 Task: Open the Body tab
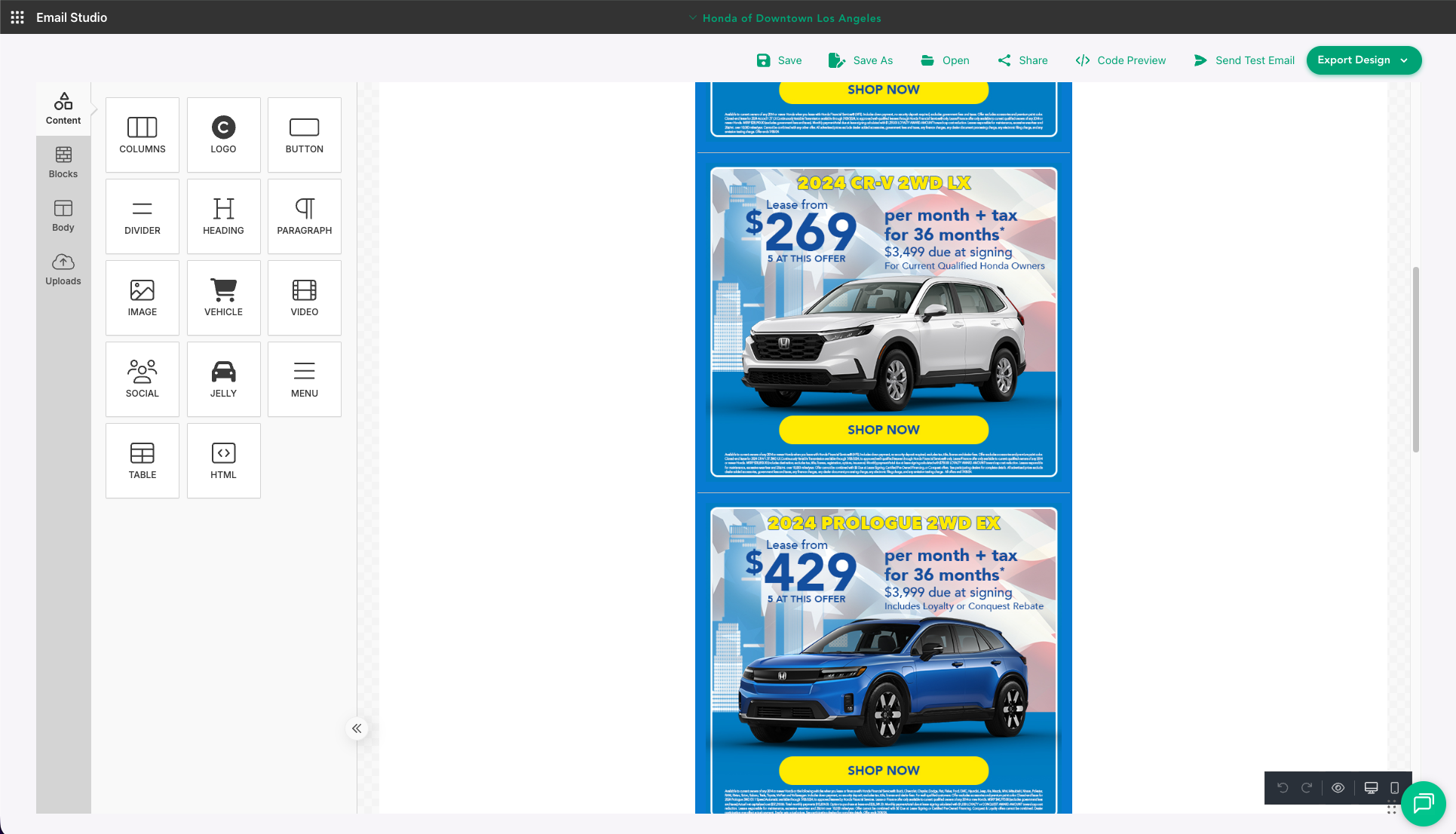point(63,216)
